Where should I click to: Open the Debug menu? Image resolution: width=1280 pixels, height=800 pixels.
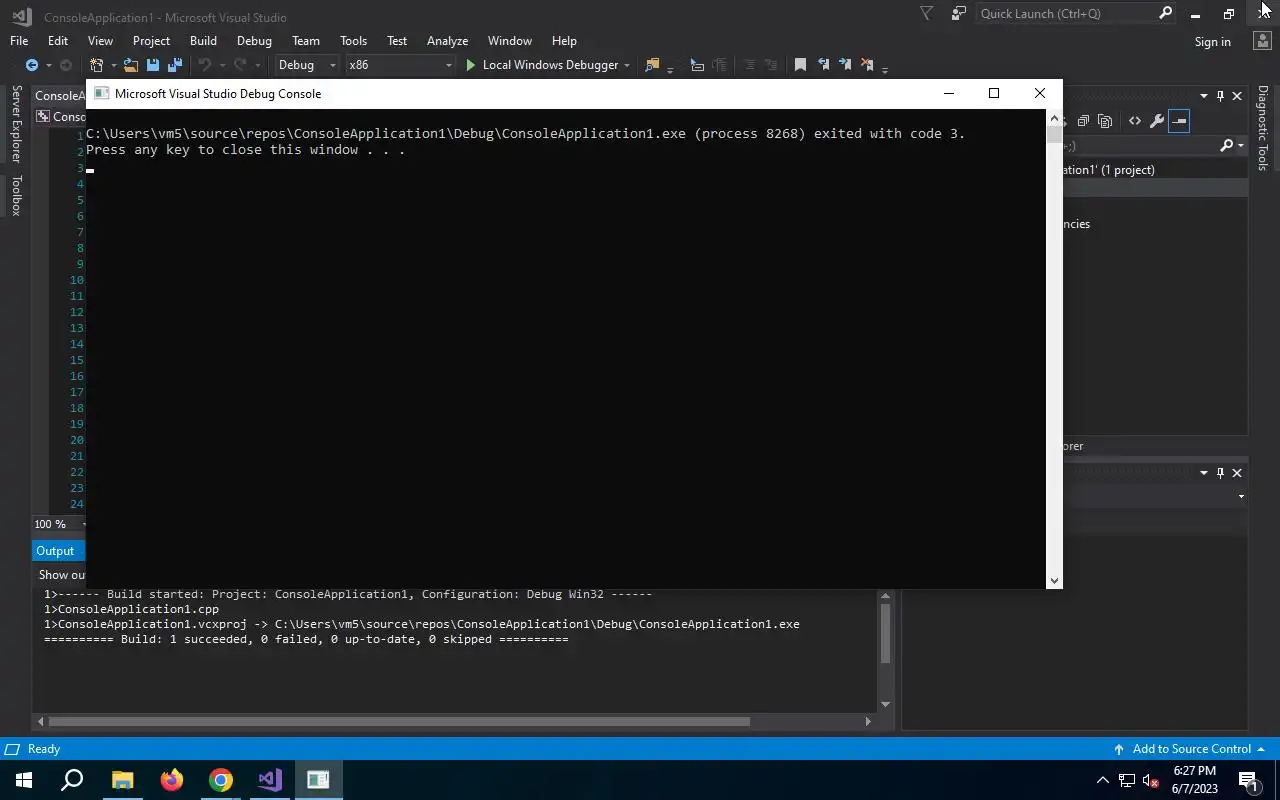254,41
